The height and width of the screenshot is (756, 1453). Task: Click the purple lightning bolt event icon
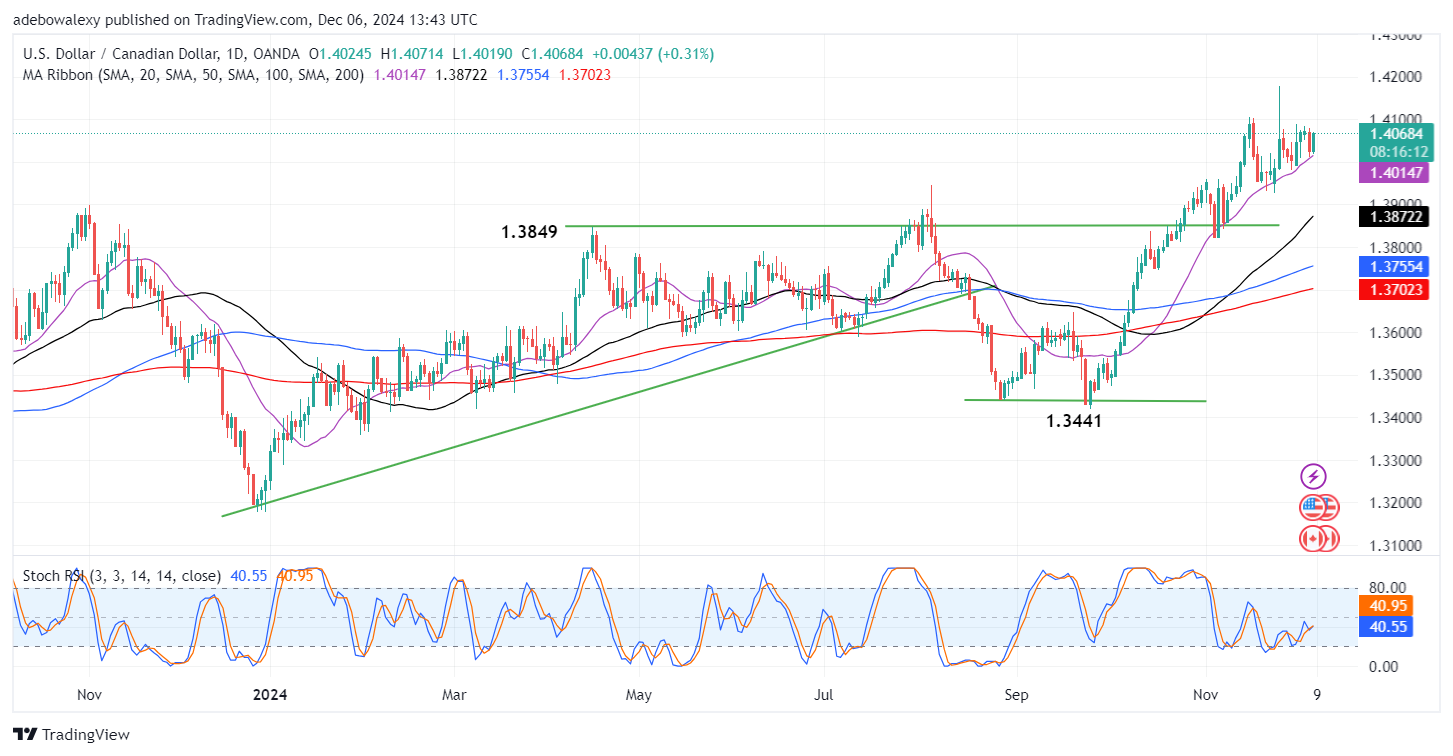point(1313,476)
